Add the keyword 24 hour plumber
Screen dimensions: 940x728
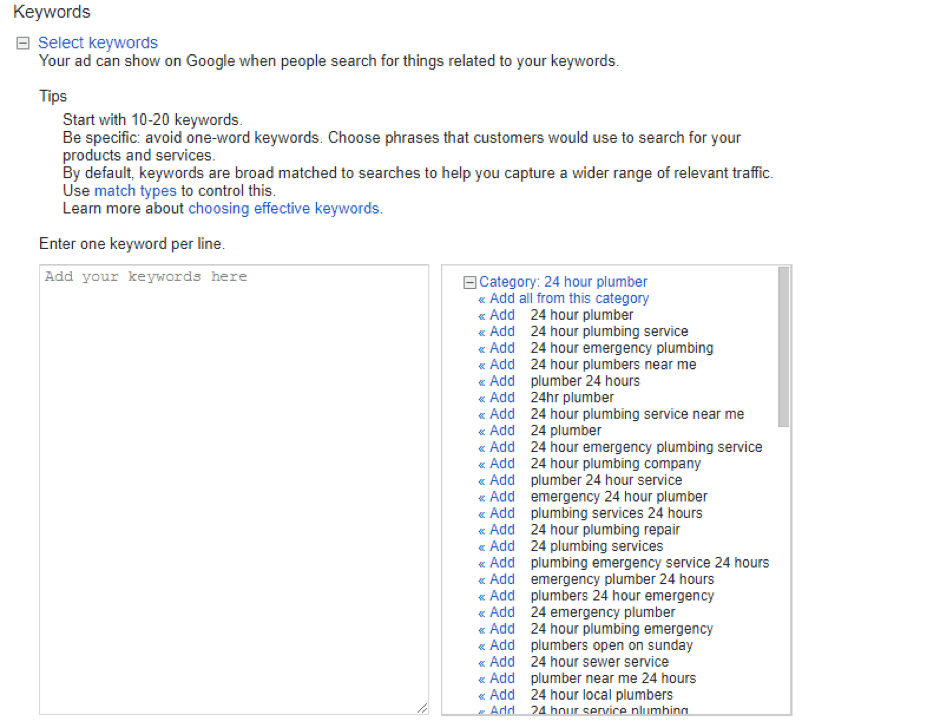pyautogui.click(x=497, y=315)
